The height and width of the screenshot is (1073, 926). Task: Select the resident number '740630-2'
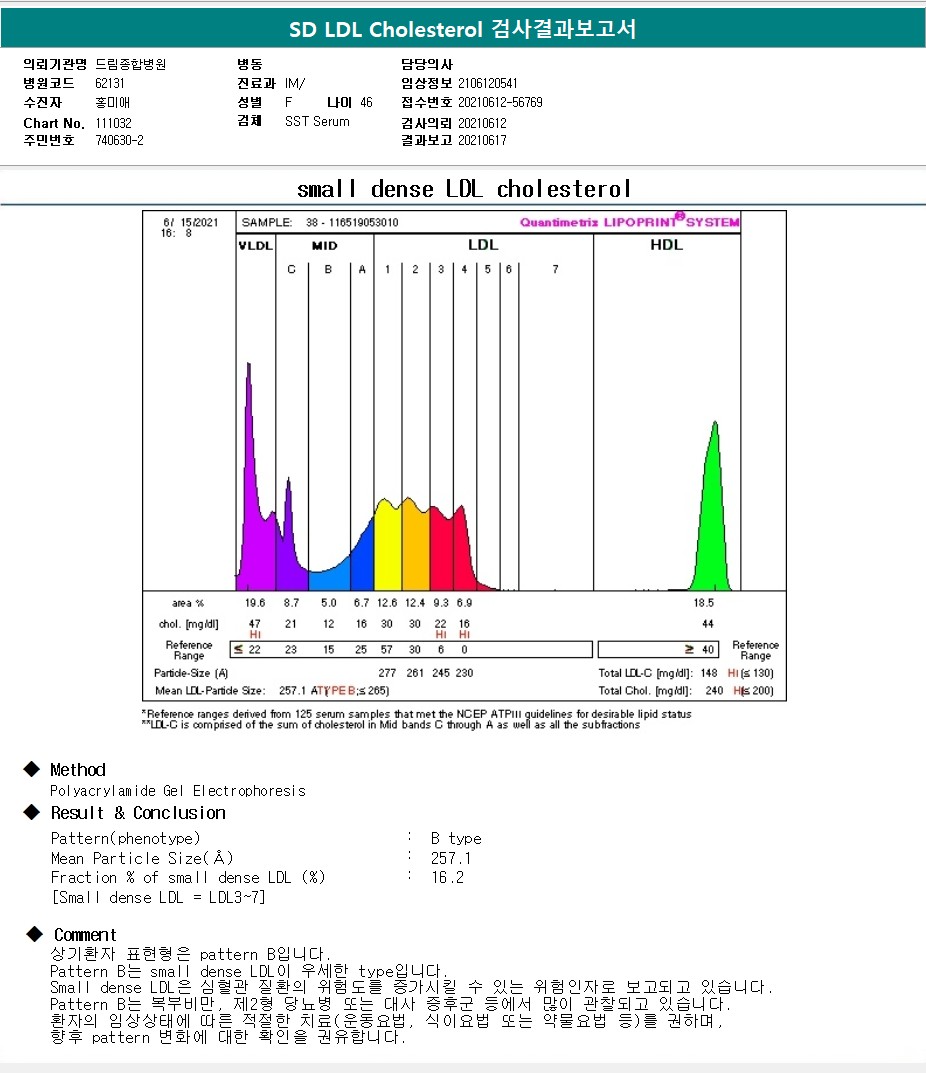pyautogui.click(x=119, y=140)
